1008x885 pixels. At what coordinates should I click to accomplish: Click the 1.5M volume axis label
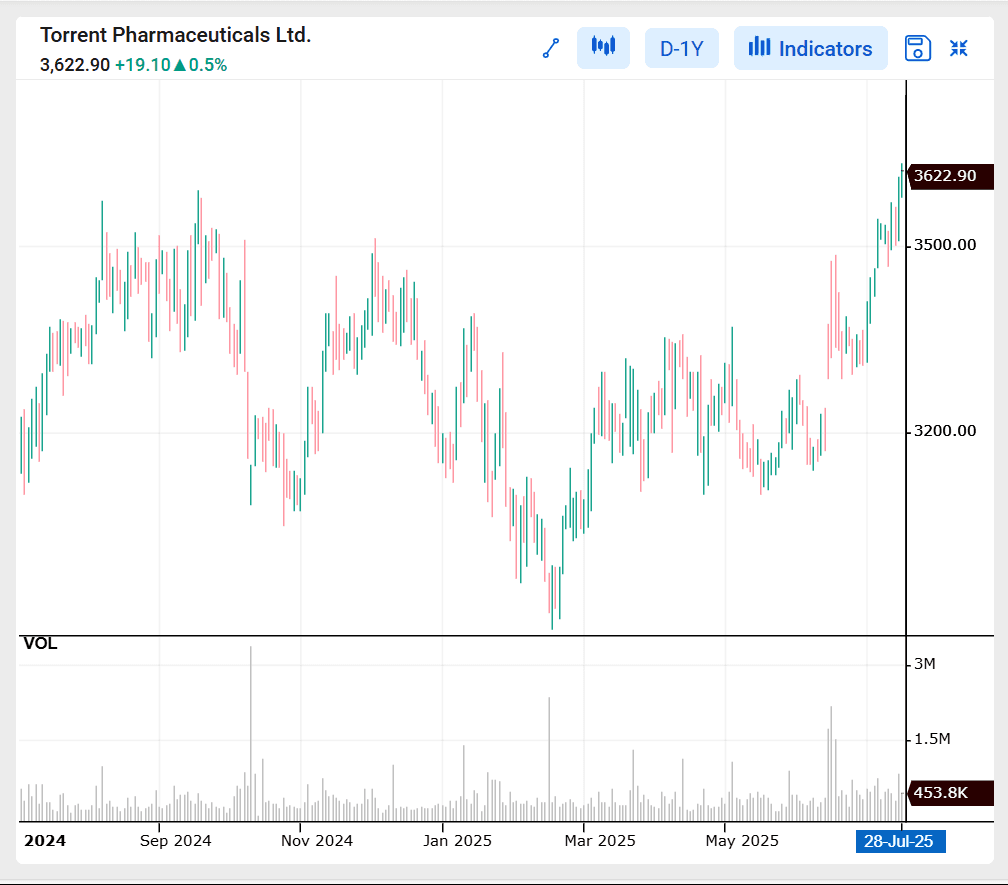tap(932, 739)
